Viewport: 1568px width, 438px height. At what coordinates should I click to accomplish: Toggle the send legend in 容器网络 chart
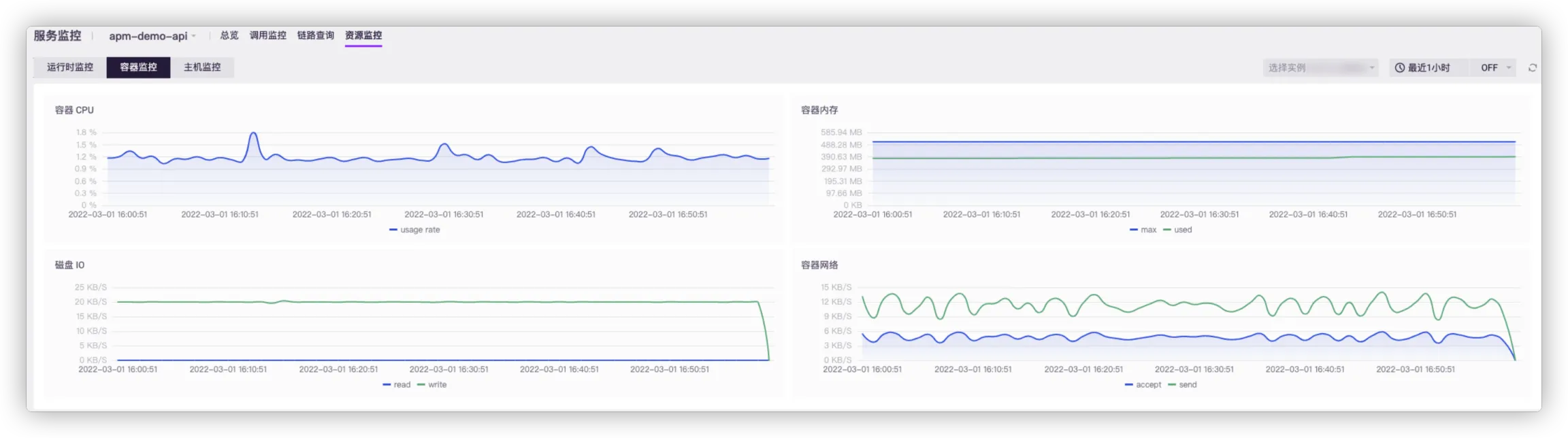click(x=1183, y=385)
